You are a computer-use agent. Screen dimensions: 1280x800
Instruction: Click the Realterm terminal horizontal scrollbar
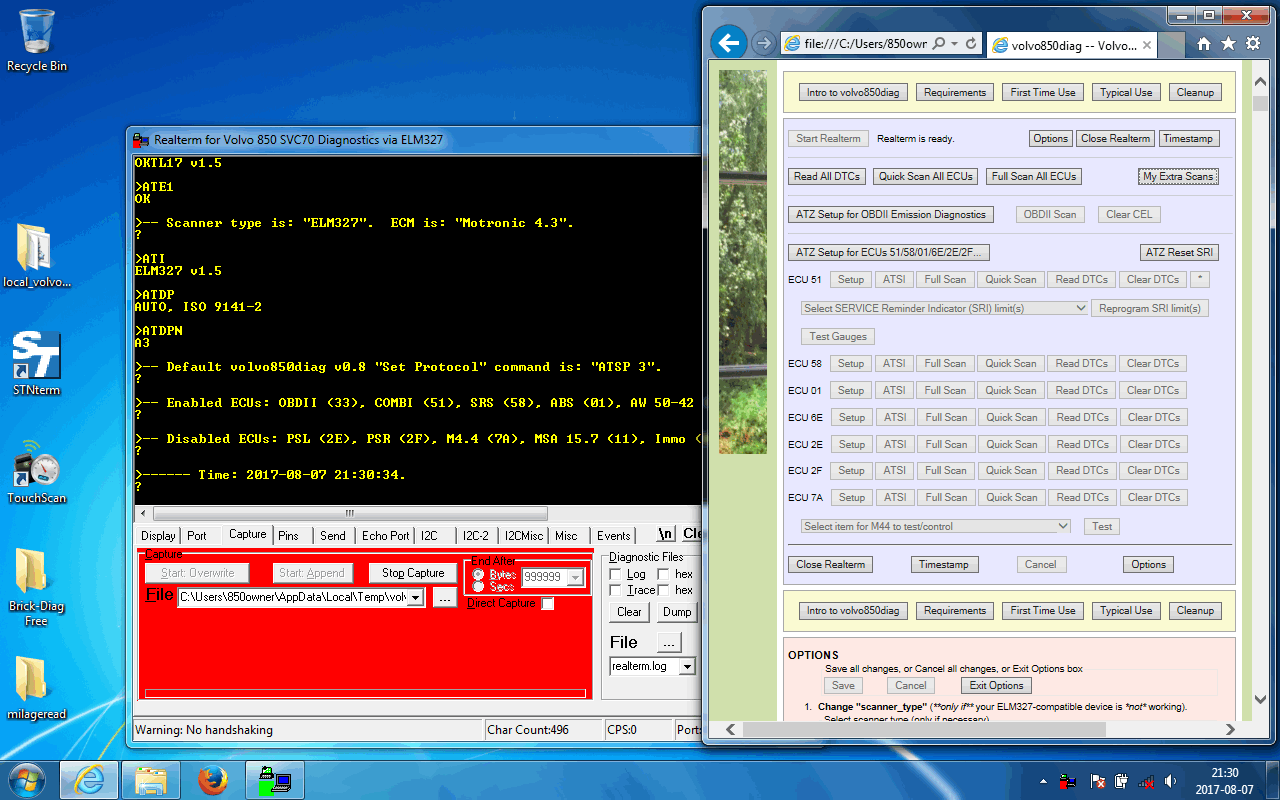[349, 513]
